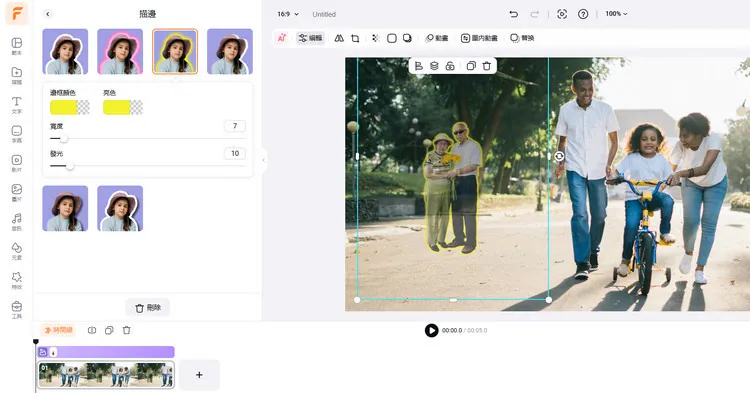
Task: Toggle the lock icon above canvas
Action: pyautogui.click(x=450, y=66)
